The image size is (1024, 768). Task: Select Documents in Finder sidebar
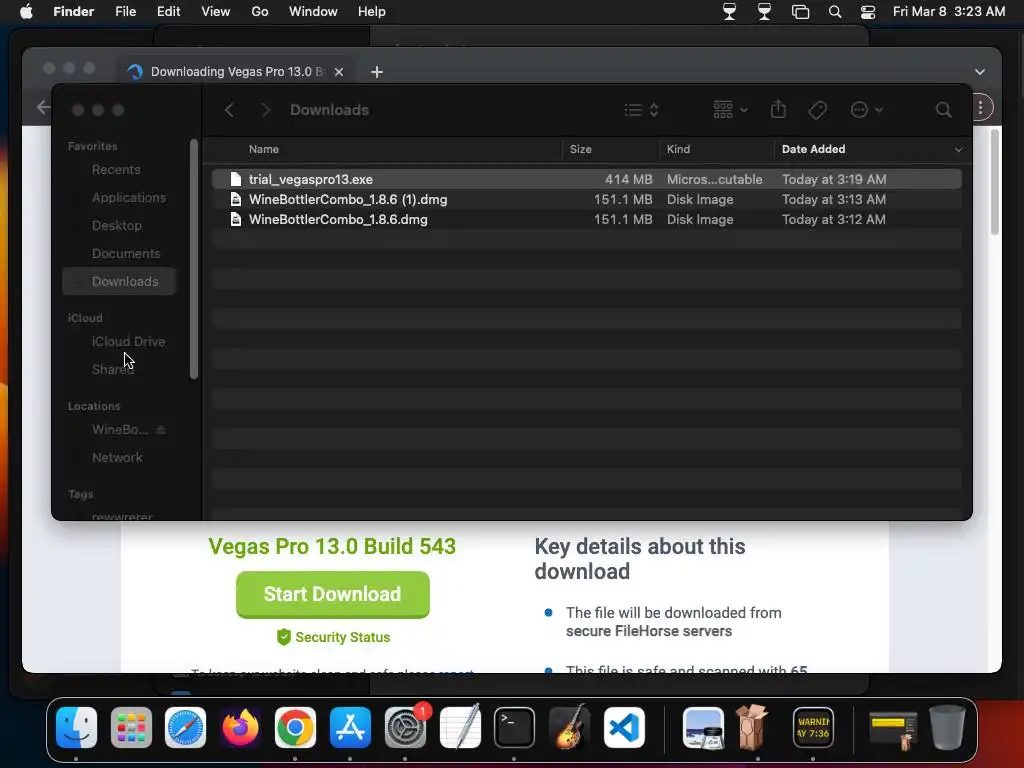click(119, 253)
